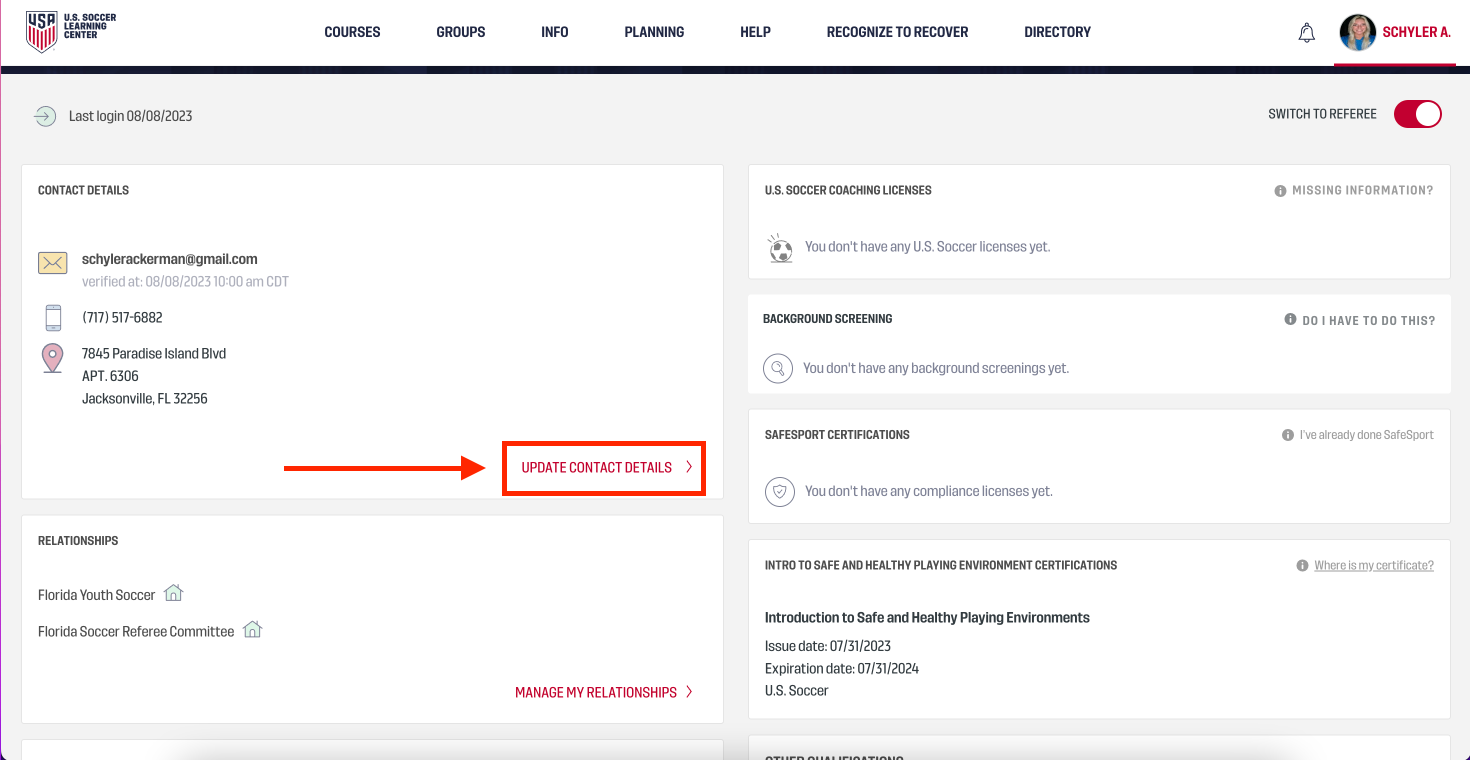Click the Schyler A. account name
This screenshot has width=1470, height=760.
pos(1416,33)
